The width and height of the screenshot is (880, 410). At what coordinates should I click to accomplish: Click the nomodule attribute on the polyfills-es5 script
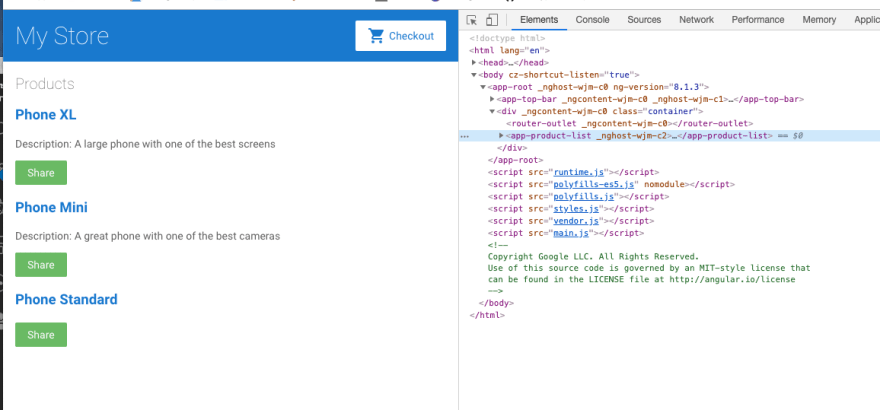click(665, 184)
